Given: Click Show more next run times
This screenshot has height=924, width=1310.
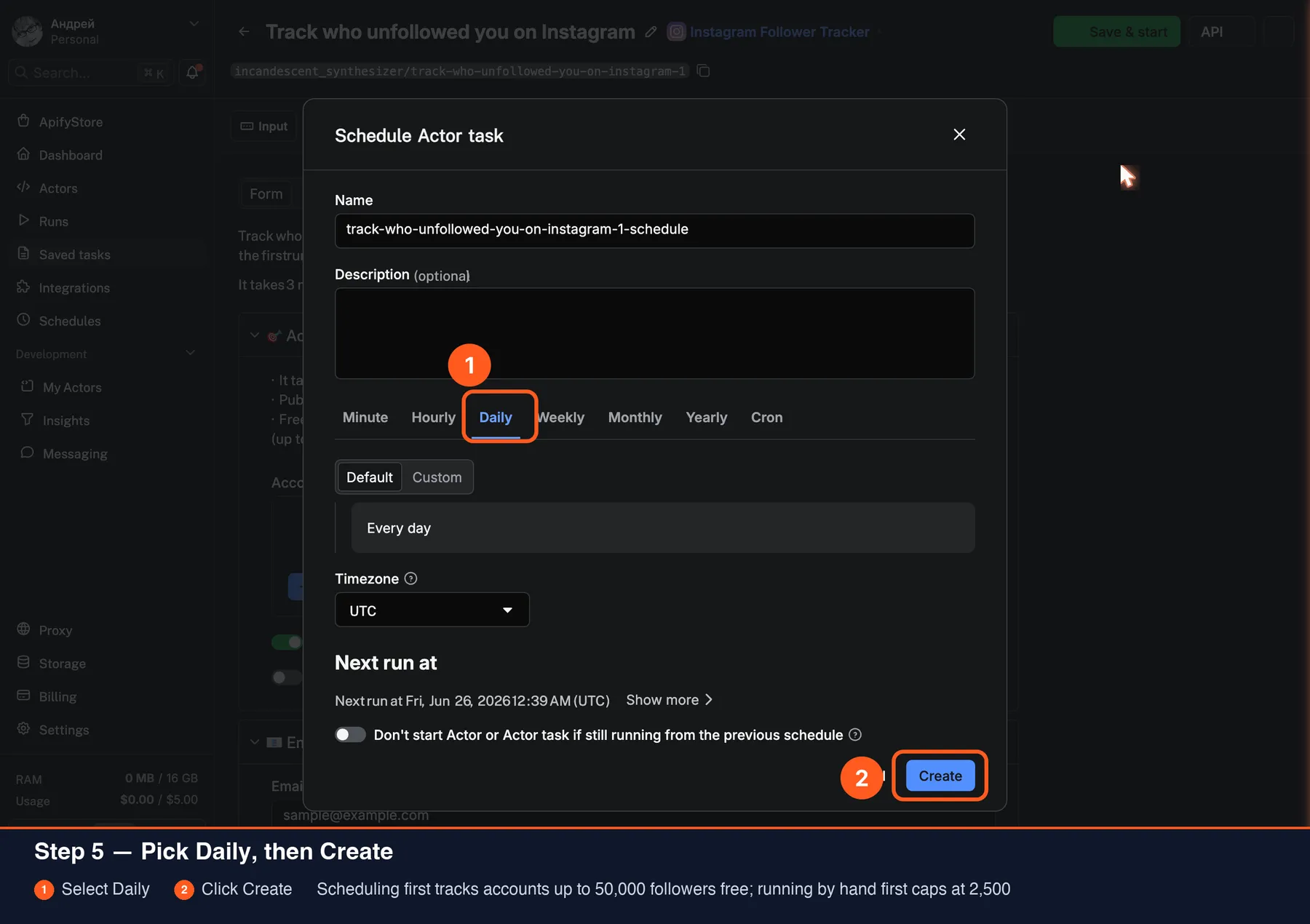Looking at the screenshot, I should pos(669,700).
